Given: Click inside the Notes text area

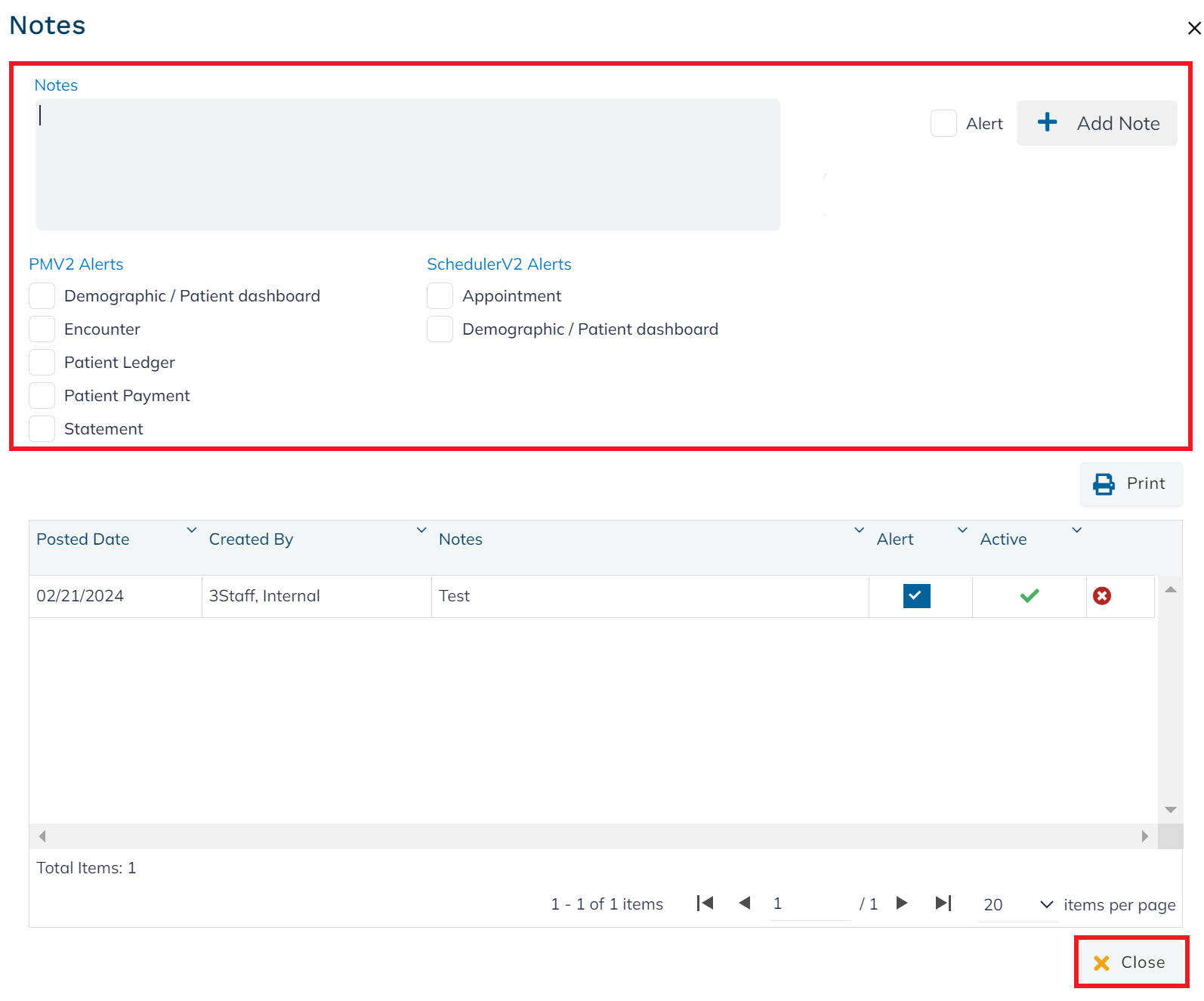Looking at the screenshot, I should [408, 165].
